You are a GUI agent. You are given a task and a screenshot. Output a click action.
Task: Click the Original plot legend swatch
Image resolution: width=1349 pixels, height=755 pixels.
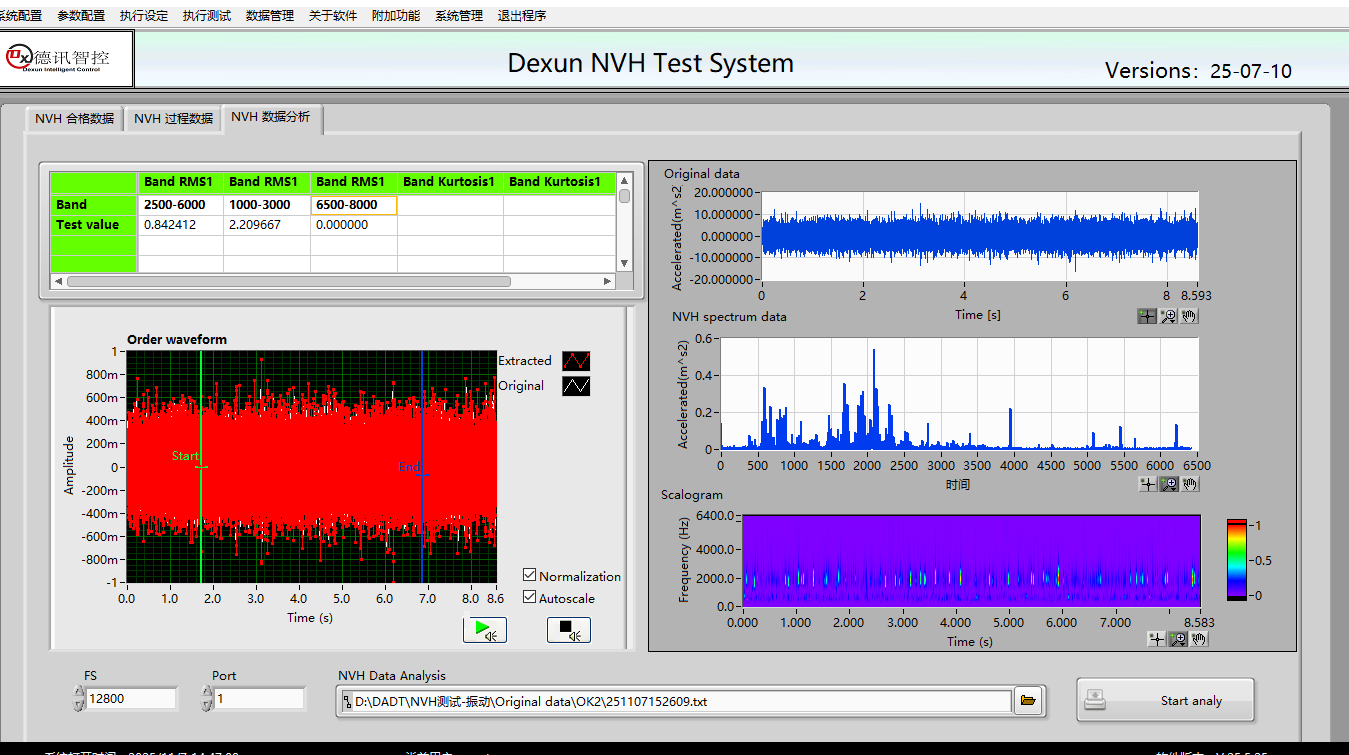pyautogui.click(x=576, y=386)
